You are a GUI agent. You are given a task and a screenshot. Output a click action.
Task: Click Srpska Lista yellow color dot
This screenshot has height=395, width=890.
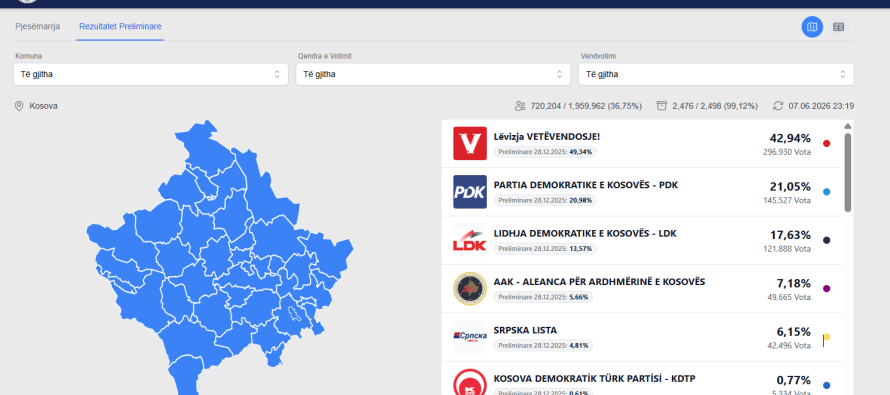point(826,337)
